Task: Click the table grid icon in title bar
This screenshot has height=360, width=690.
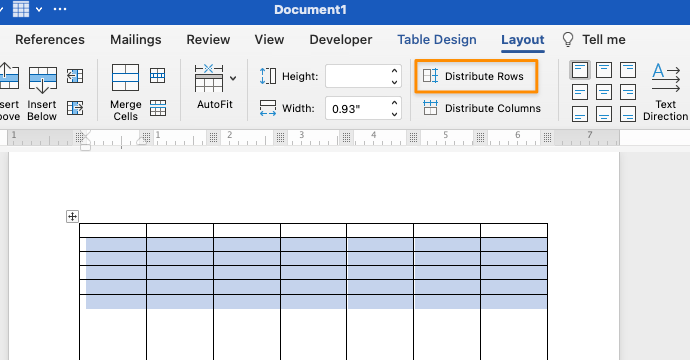Action: click(21, 9)
